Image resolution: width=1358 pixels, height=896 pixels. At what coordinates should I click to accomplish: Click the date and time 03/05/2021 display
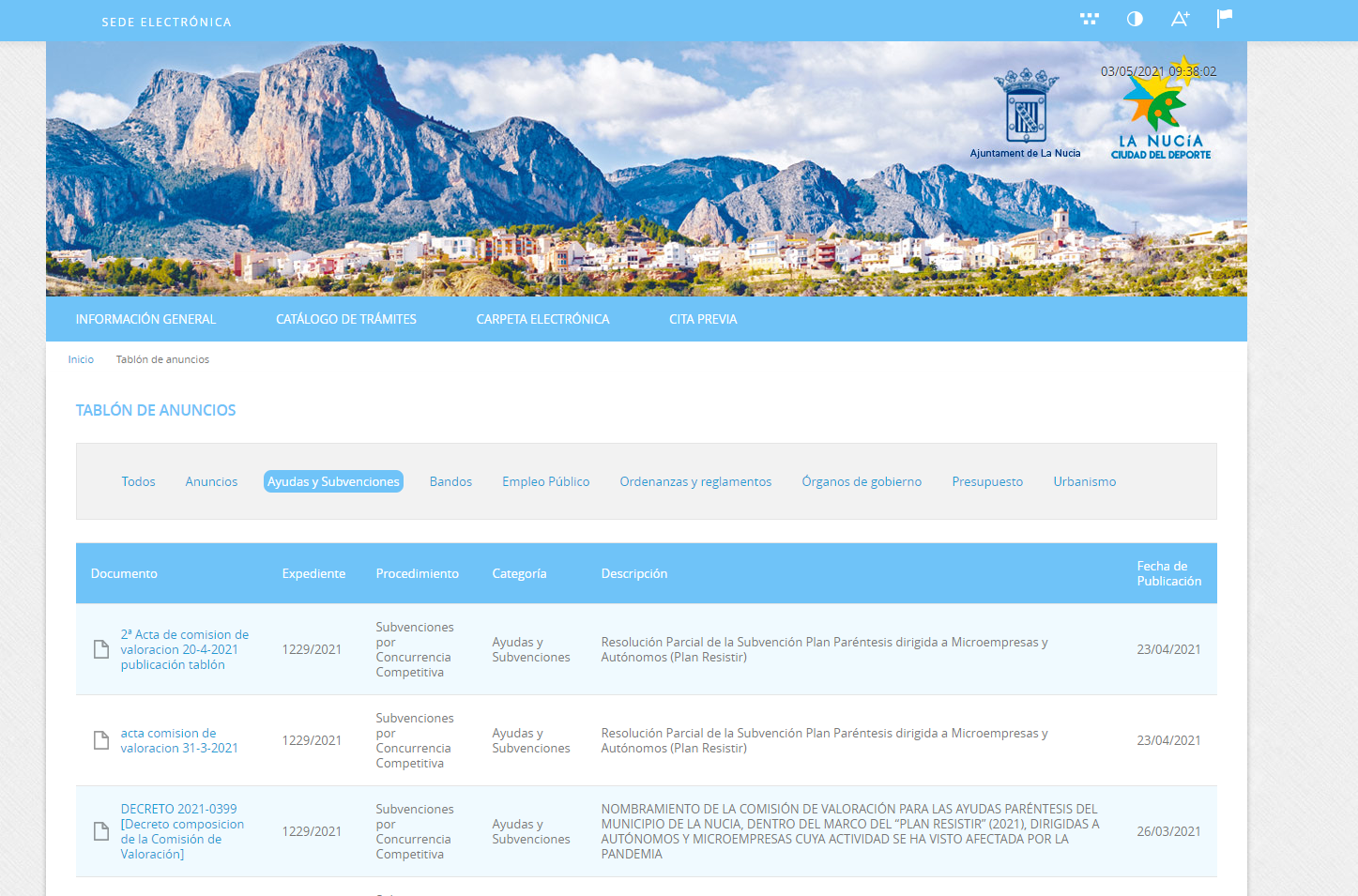1158,71
